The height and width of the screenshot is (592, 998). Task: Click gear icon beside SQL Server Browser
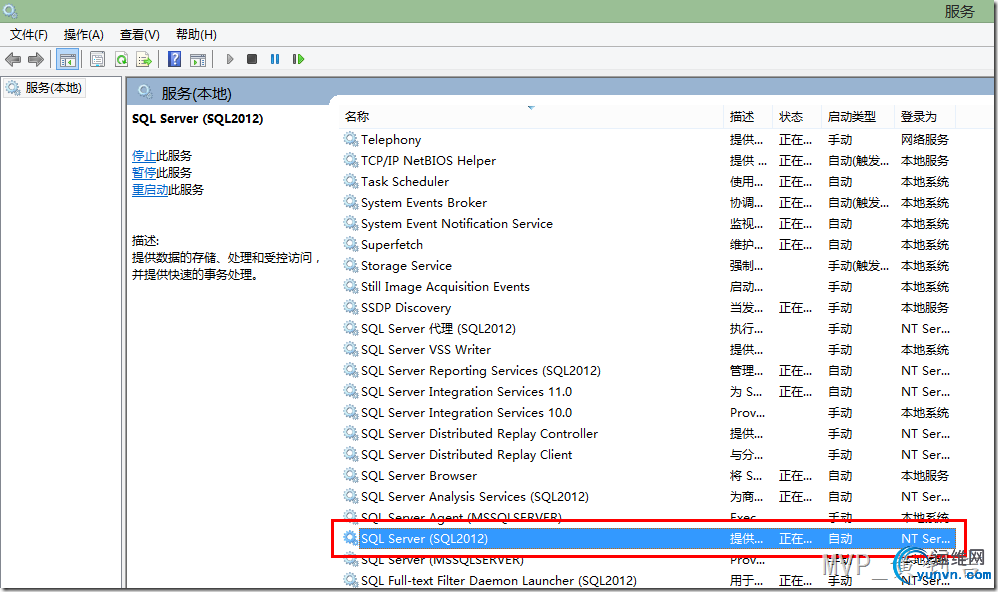(350, 475)
